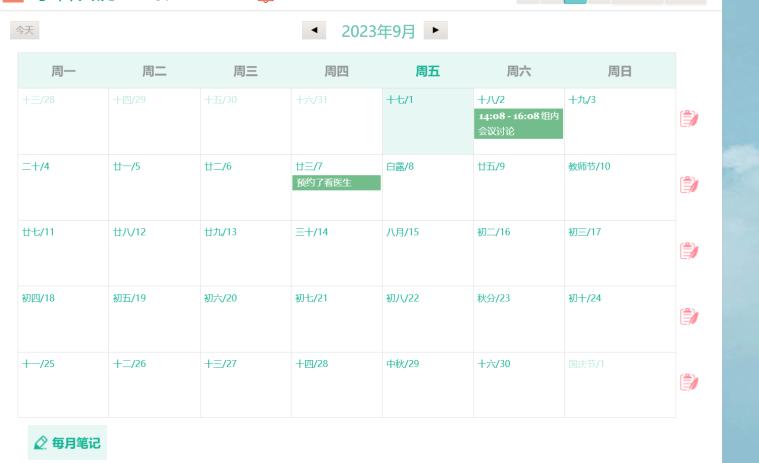Open weekly notes icon for the Sept 11 week
Viewport: 759px width, 463px height.
pos(688,251)
